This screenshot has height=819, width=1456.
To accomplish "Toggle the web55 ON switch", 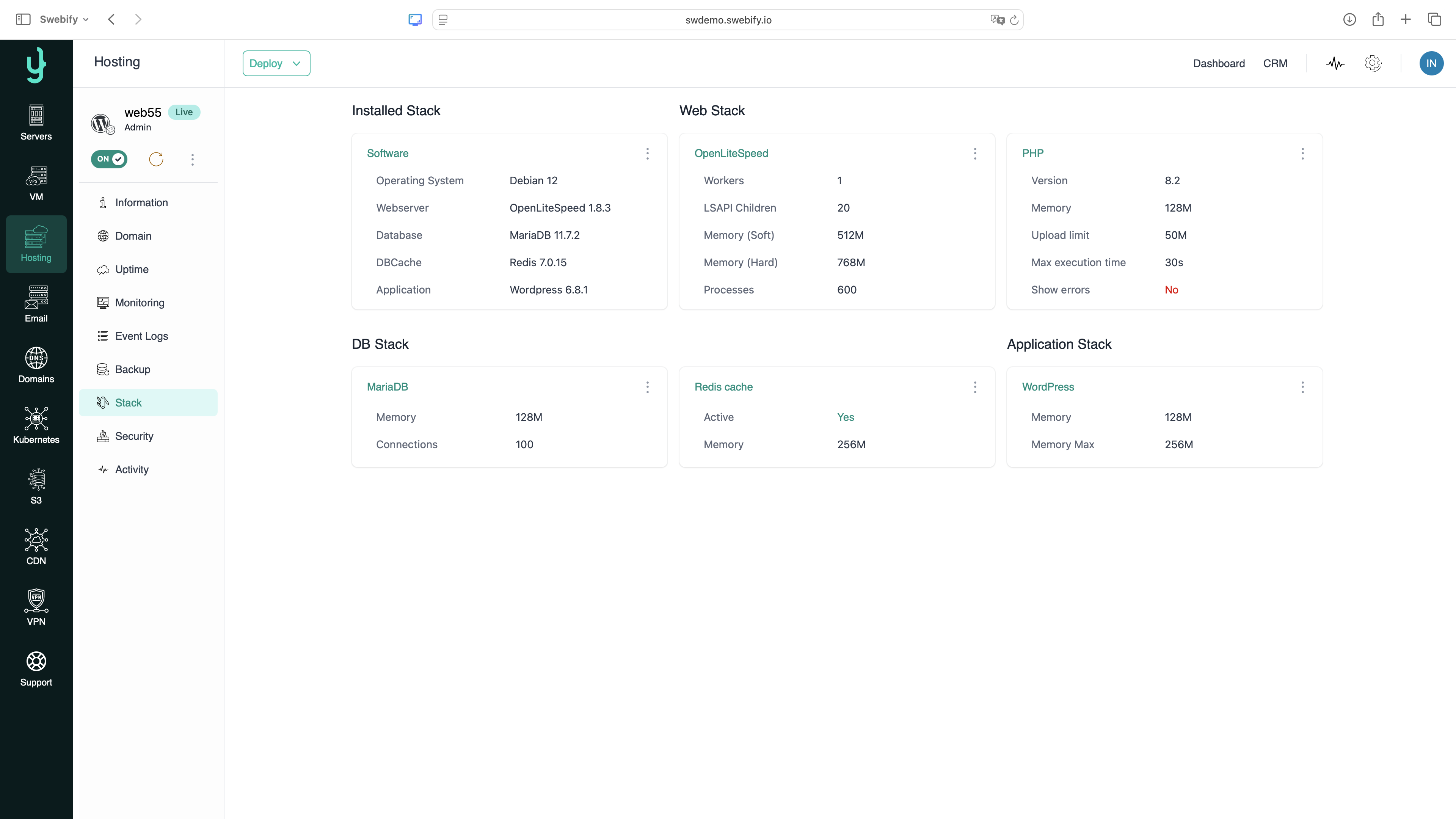I will 109,159.
